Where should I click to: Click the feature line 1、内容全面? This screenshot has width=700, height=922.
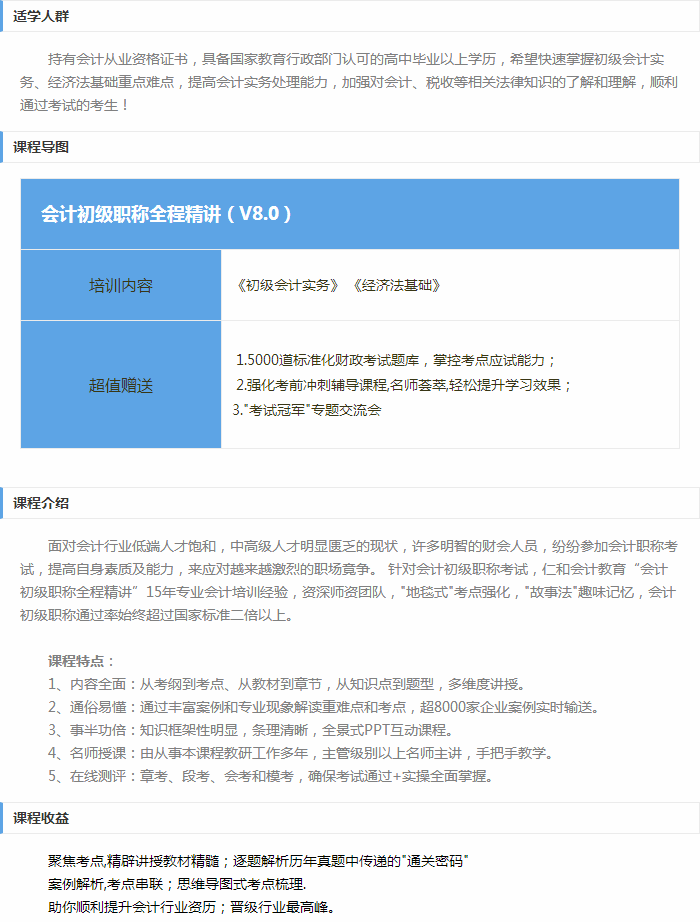(286, 684)
